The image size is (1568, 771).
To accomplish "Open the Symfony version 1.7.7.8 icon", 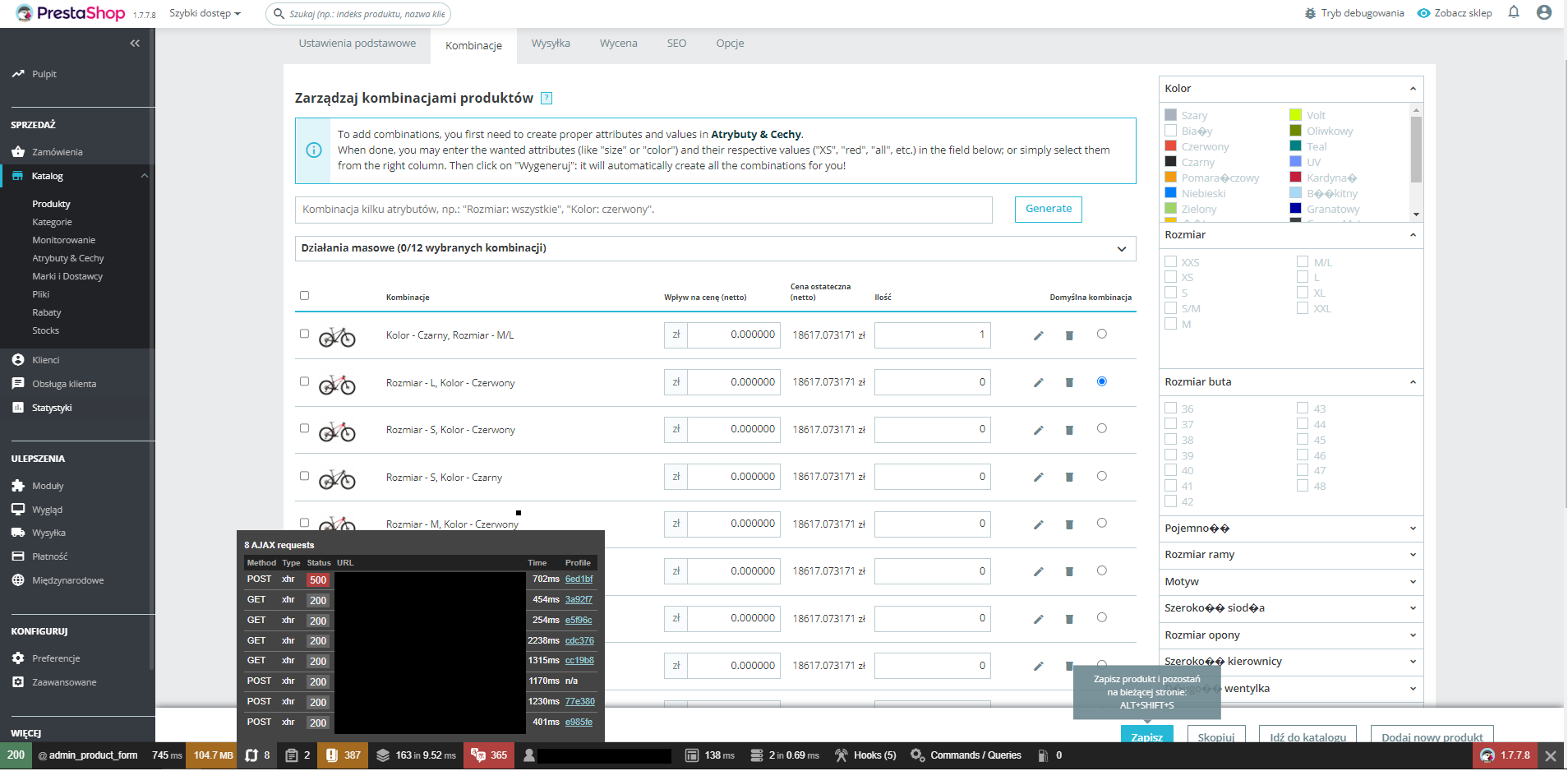I will pos(1506,756).
